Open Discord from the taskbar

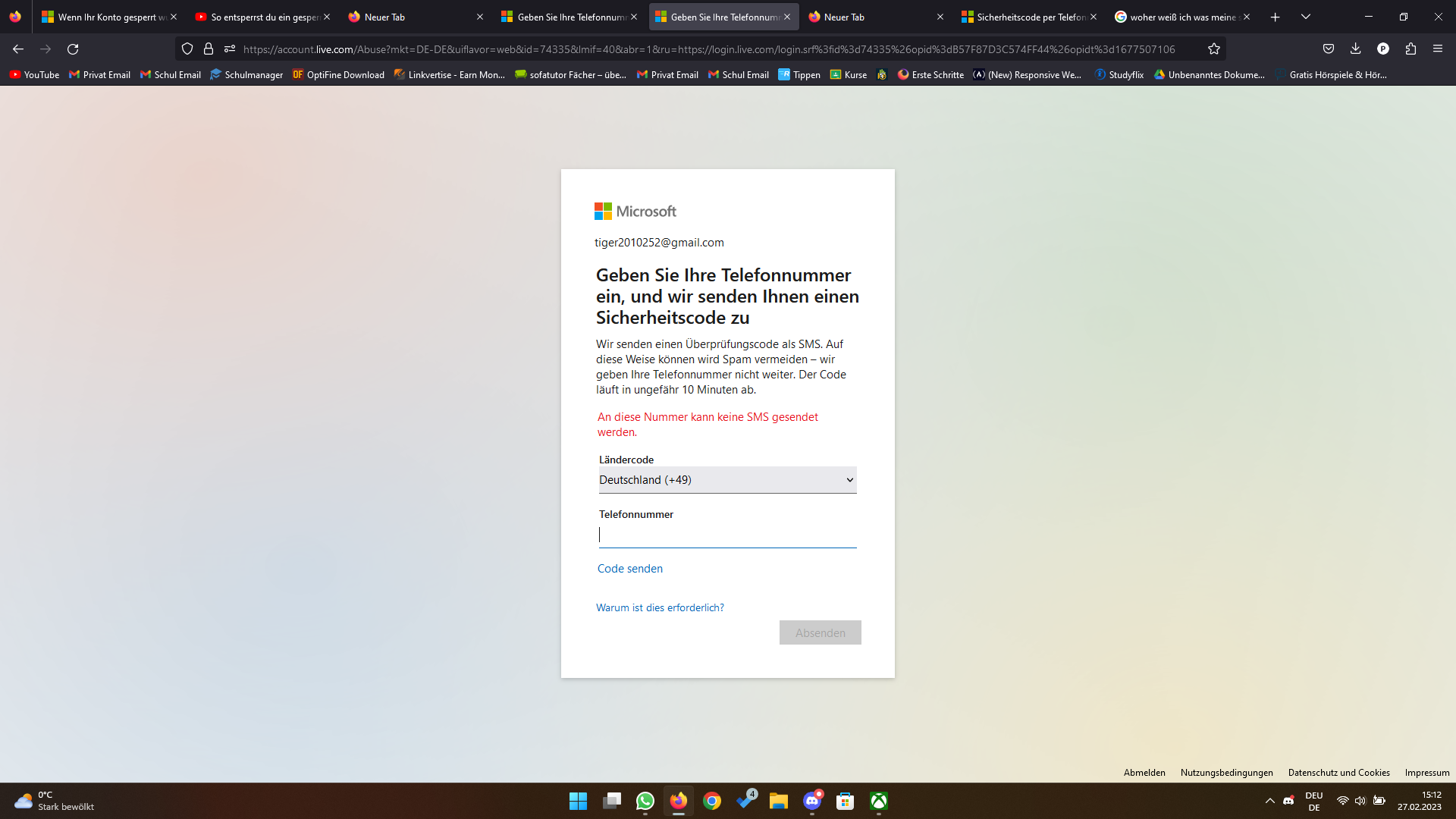click(x=812, y=801)
